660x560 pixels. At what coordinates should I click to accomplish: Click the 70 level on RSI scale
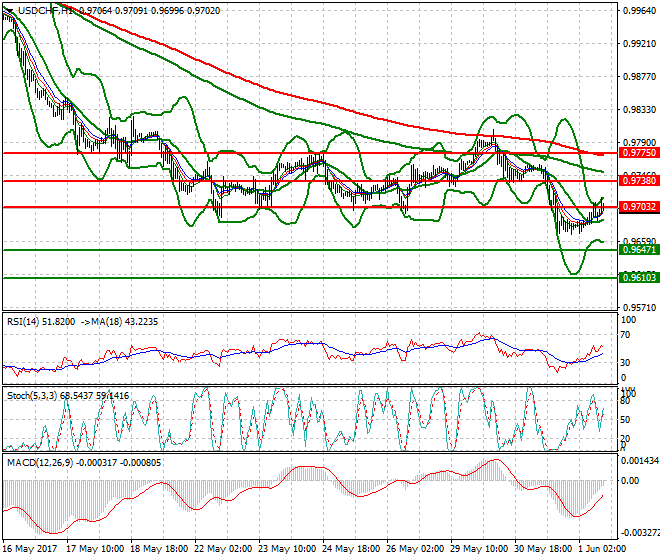627,340
